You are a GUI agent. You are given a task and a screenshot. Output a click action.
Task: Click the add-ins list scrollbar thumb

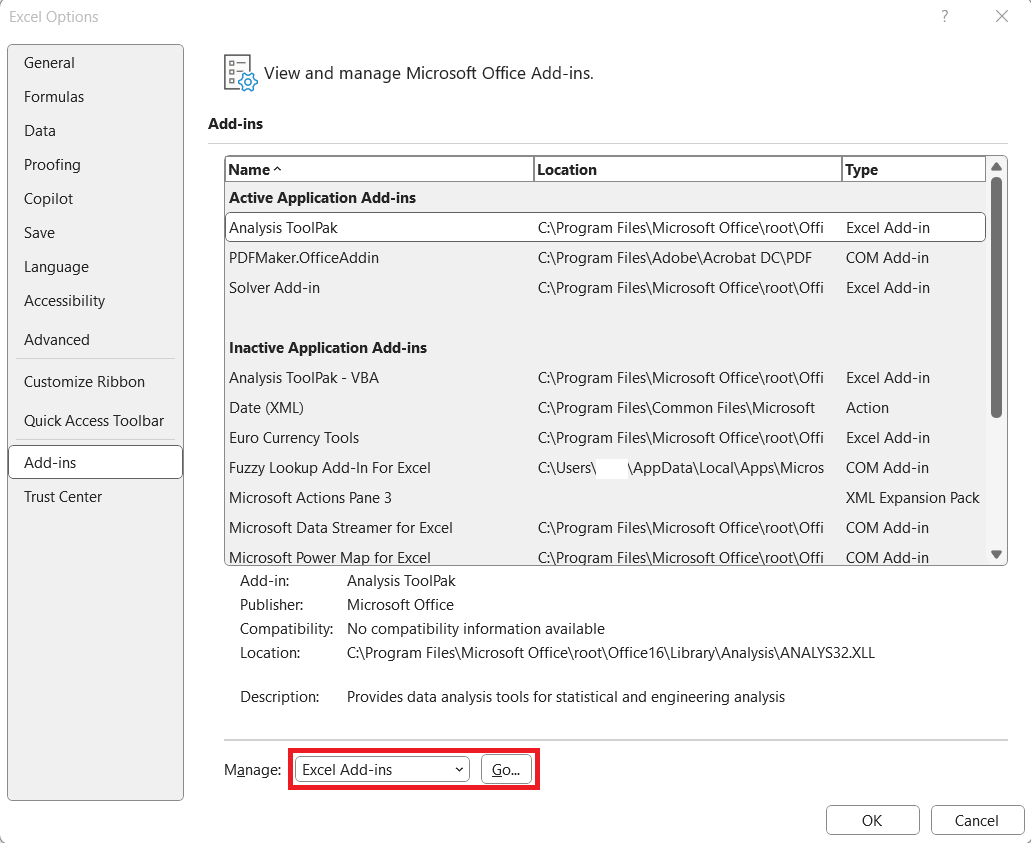click(996, 297)
